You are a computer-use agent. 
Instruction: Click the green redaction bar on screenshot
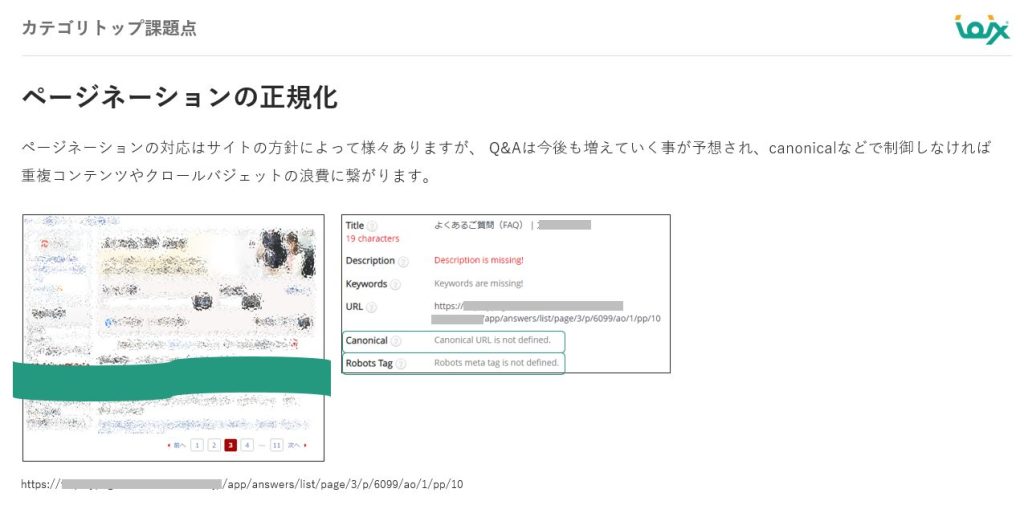click(170, 380)
